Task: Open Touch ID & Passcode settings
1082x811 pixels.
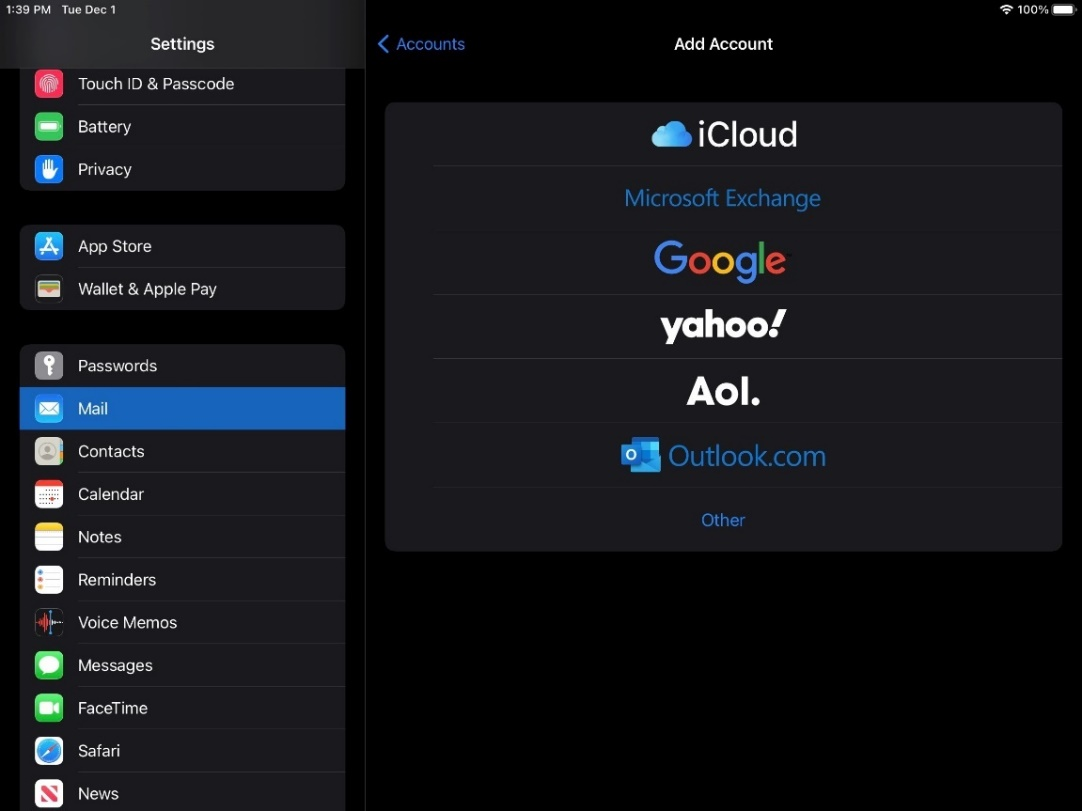Action: tap(182, 84)
